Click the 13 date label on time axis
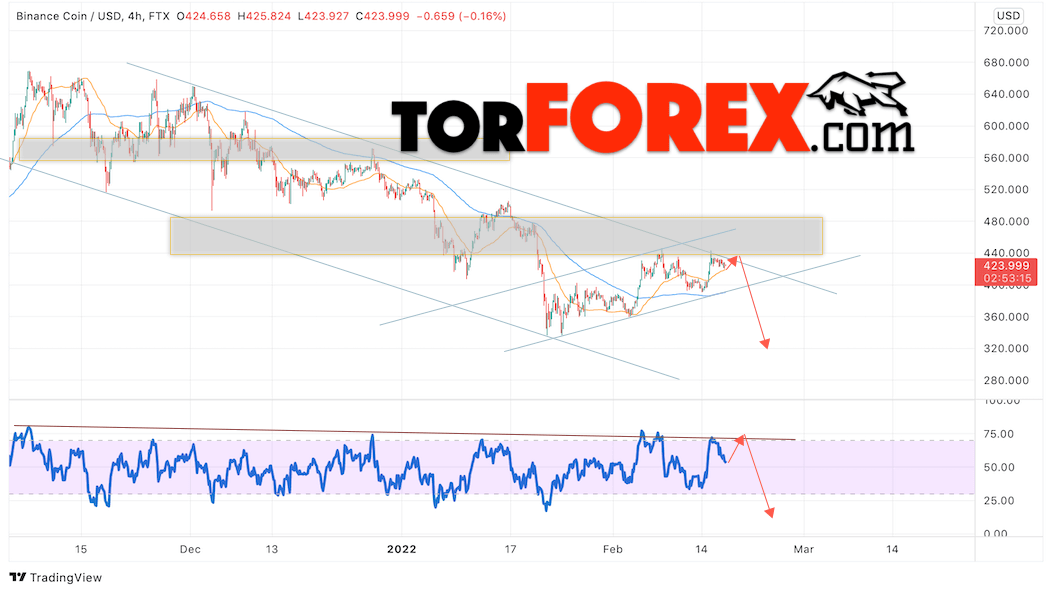The width and height of the screenshot is (1052, 593). pos(271,549)
